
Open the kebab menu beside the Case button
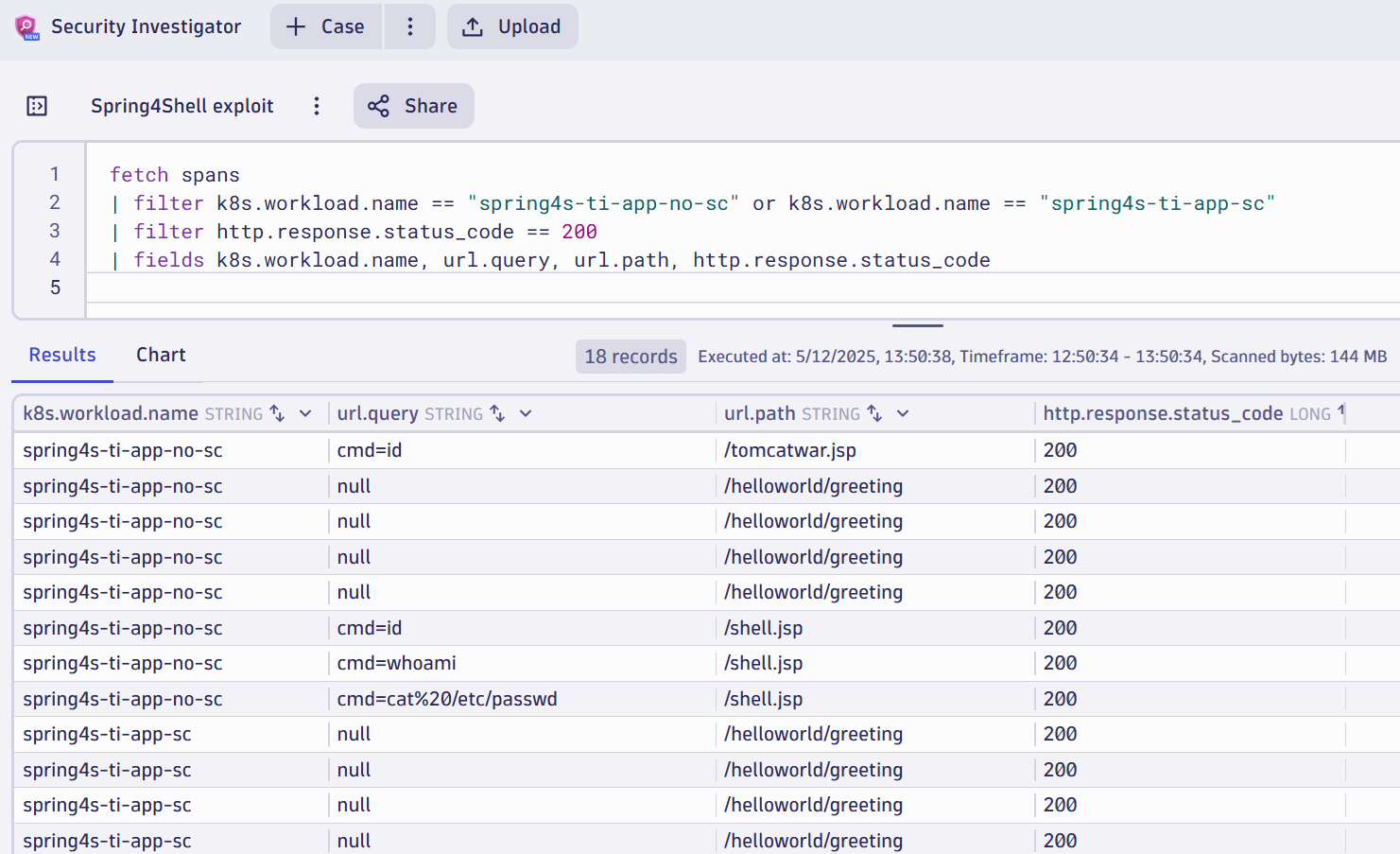[409, 26]
